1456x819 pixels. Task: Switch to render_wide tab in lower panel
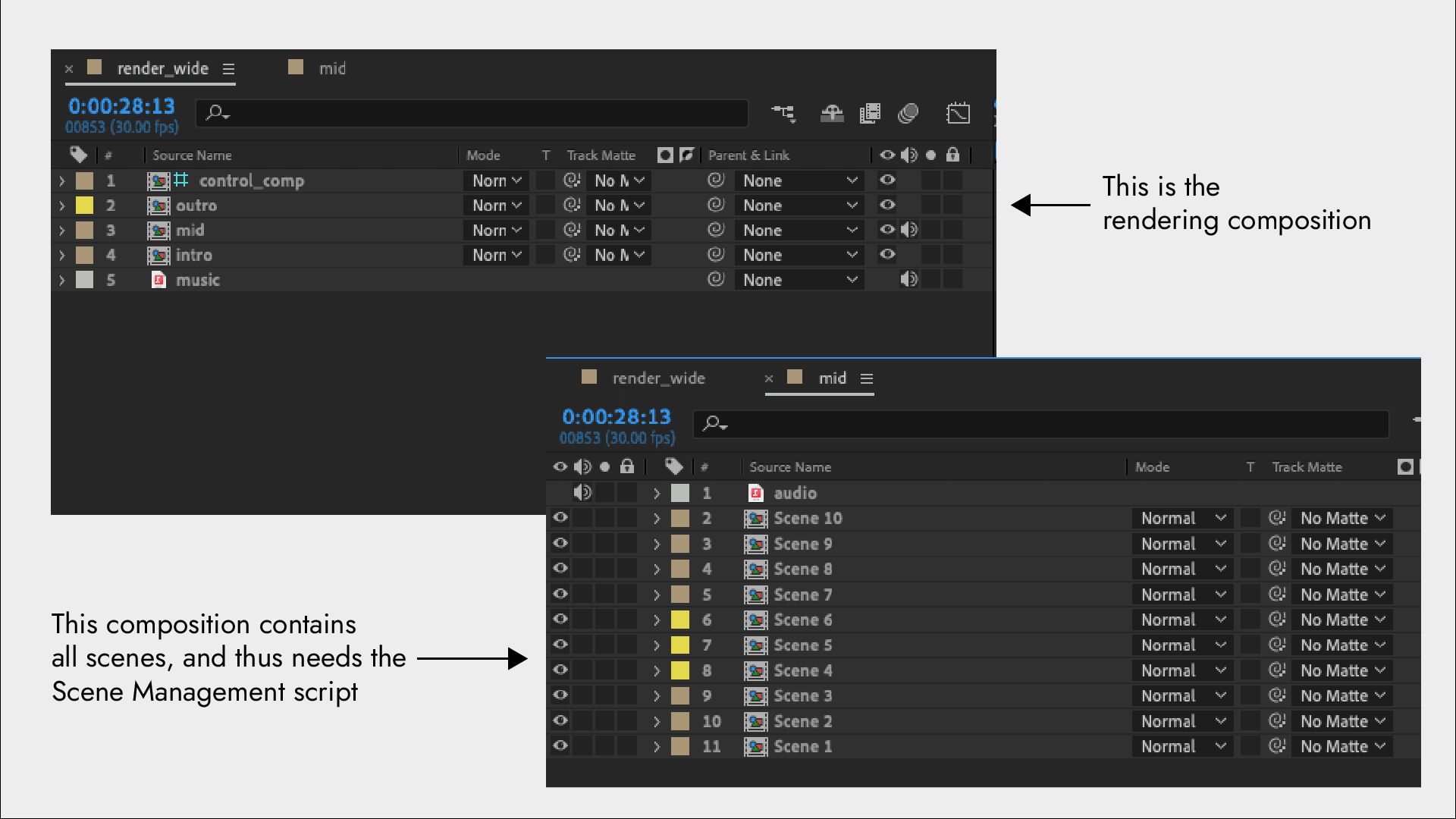(657, 378)
